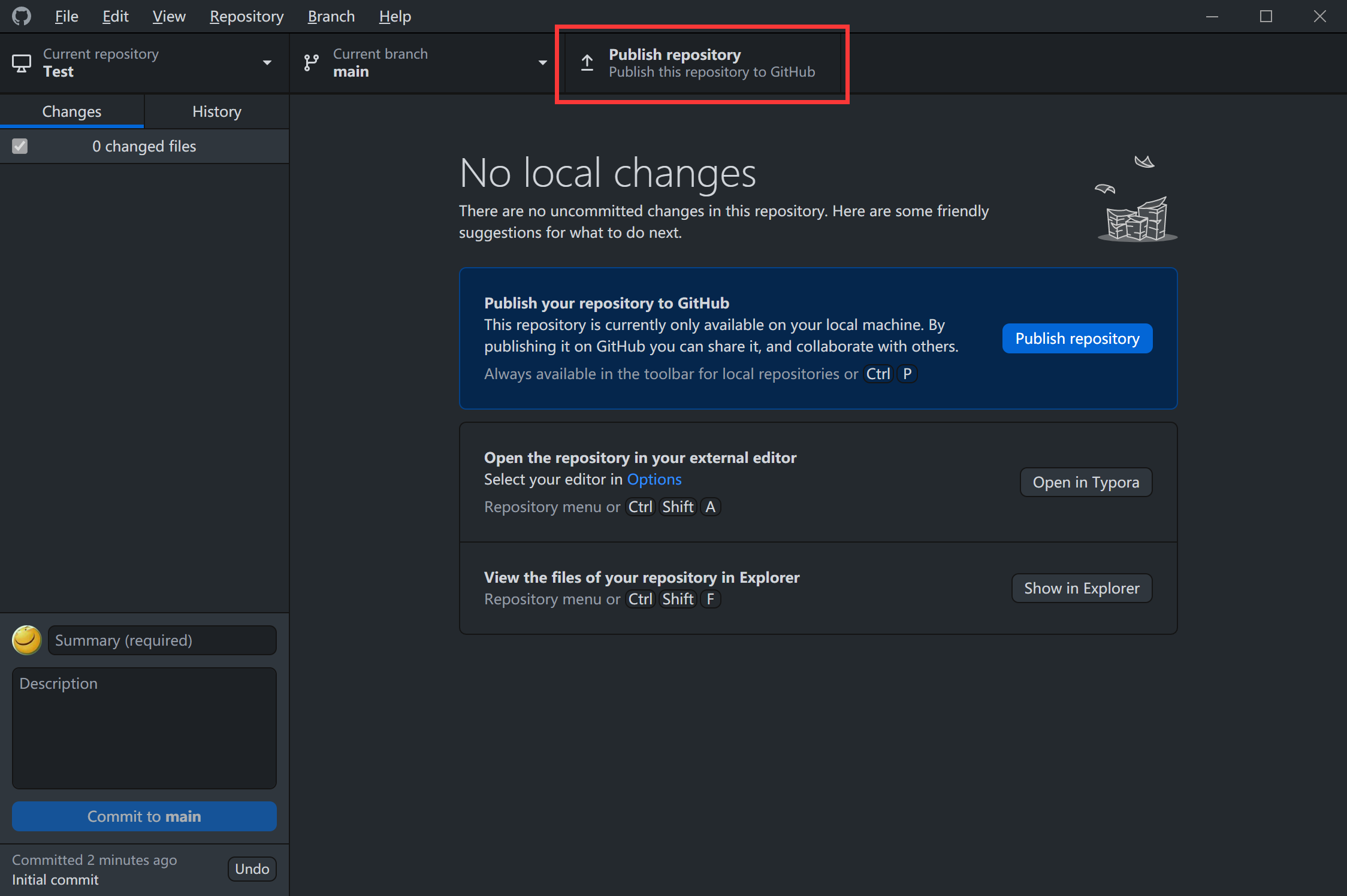Open the Current branch main dropdown
The height and width of the screenshot is (896, 1347).
coord(542,63)
